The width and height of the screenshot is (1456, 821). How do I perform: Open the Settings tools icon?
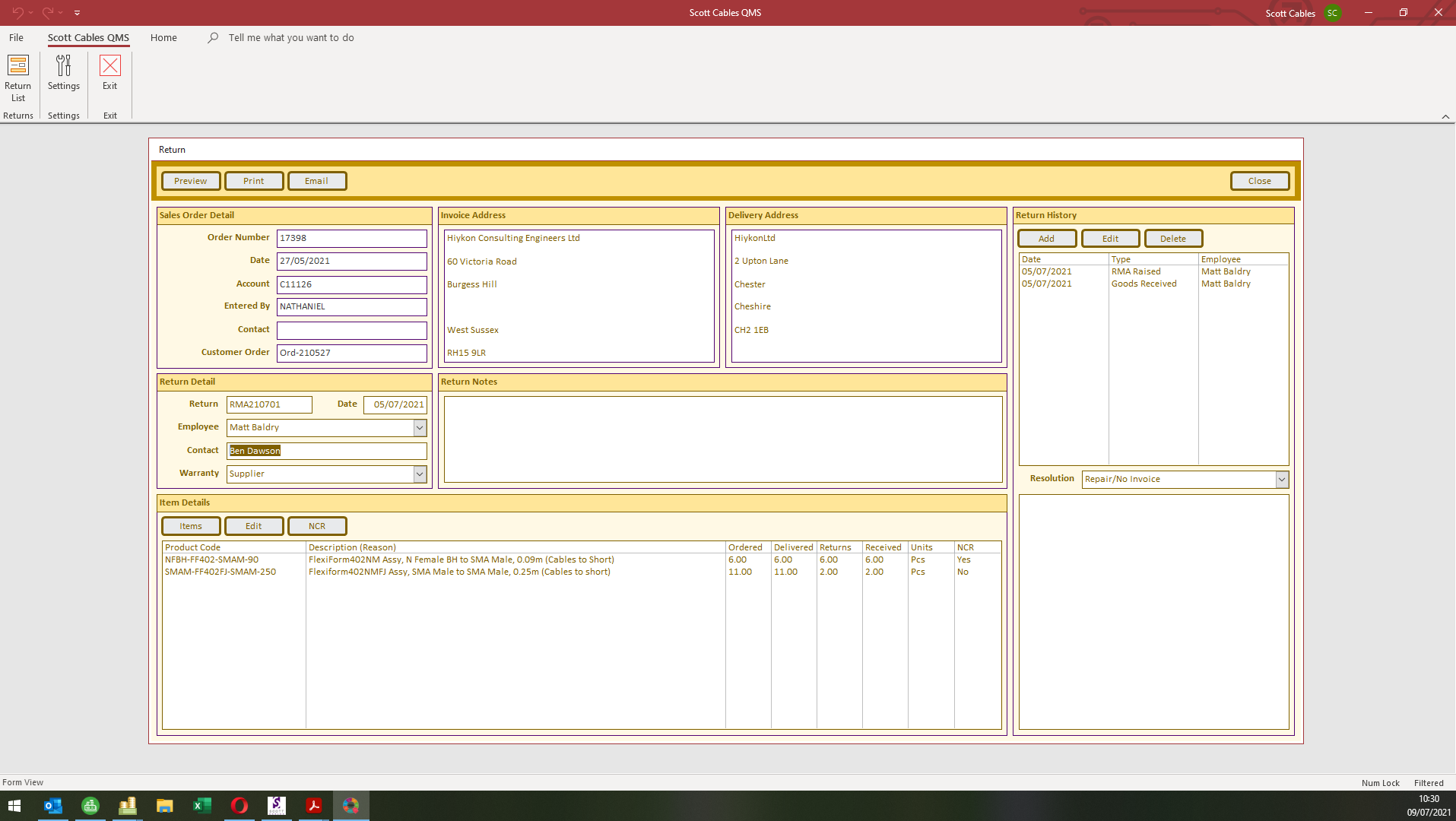click(64, 73)
